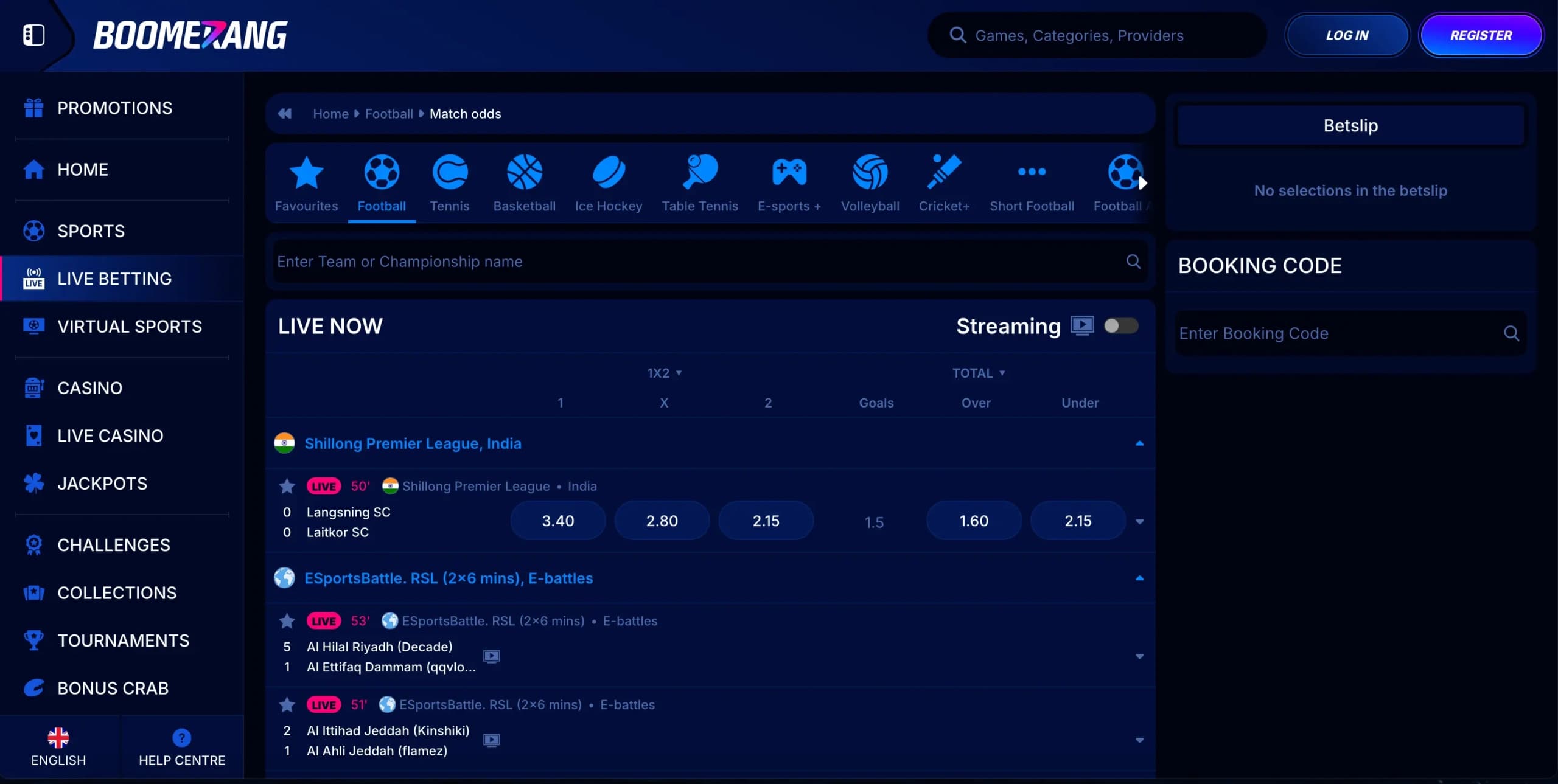
Task: Open the Home breadcrumb link
Action: tap(330, 114)
